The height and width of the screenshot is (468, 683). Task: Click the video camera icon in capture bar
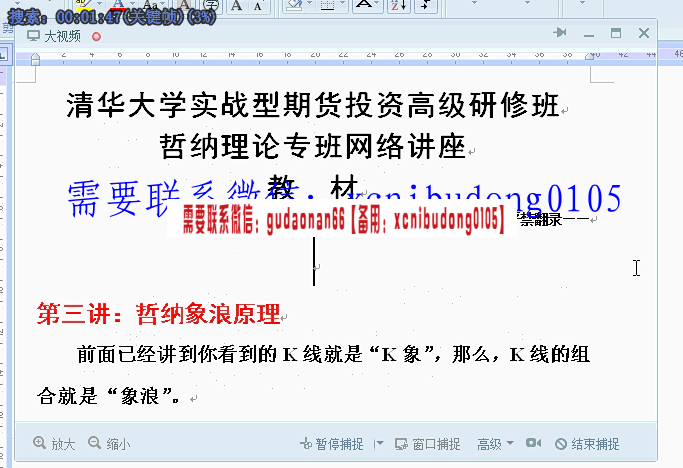click(x=533, y=443)
